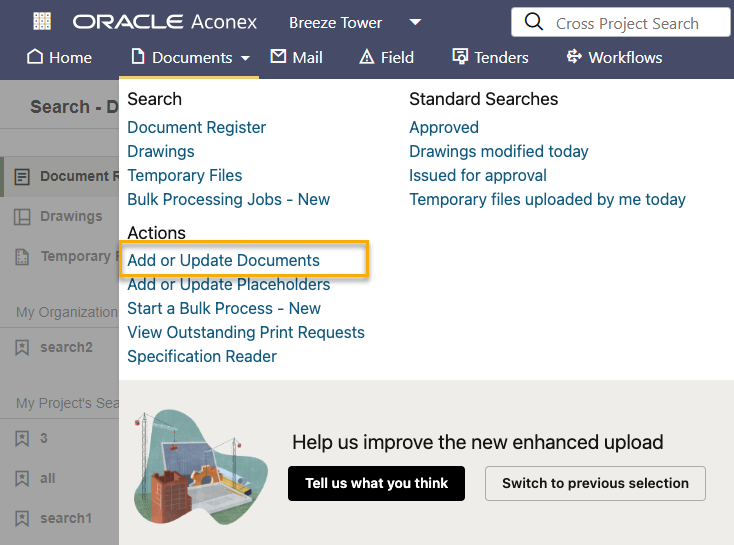This screenshot has width=734, height=545.
Task: Click the app launcher grid icon
Action: pyautogui.click(x=42, y=22)
